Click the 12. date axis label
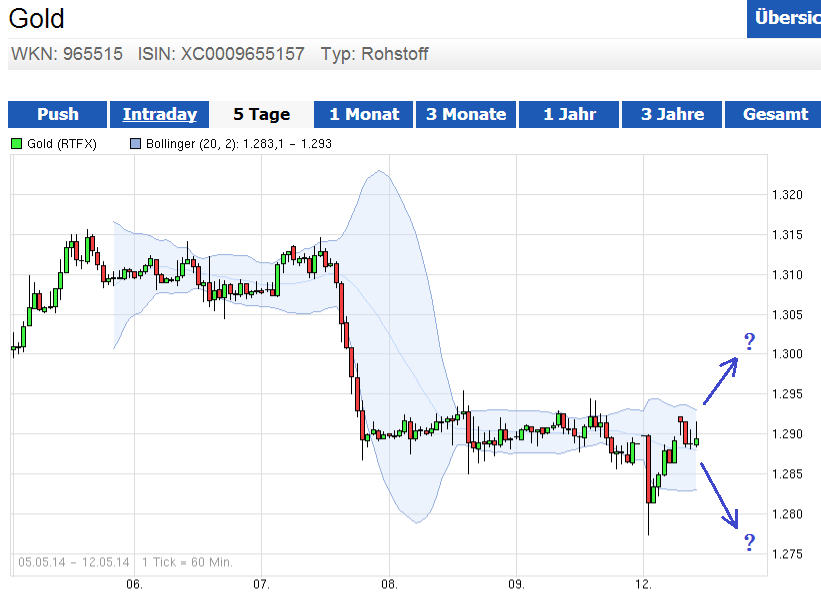Screen dimensions: 821x594 coord(644,585)
